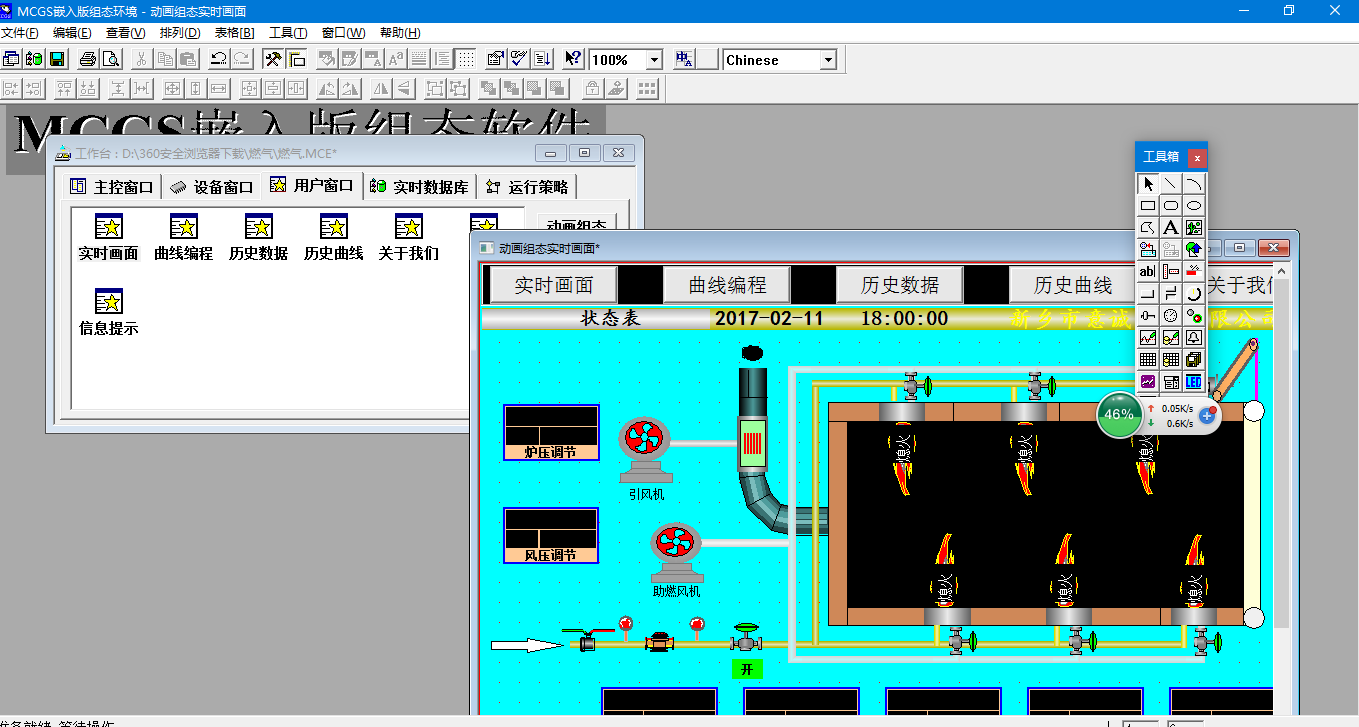Save the project with the floppy disk icon
This screenshot has width=1359, height=727.
[x=57, y=60]
